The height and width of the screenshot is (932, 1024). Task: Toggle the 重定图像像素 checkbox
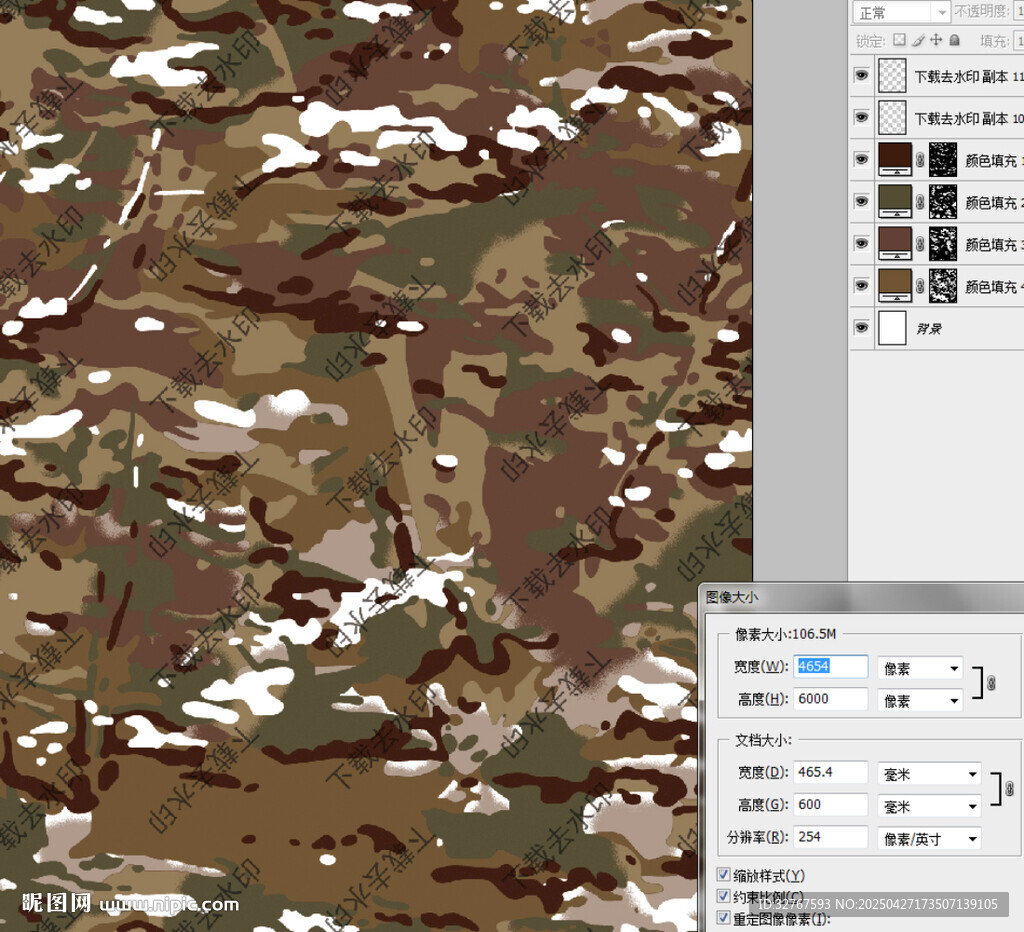724,917
